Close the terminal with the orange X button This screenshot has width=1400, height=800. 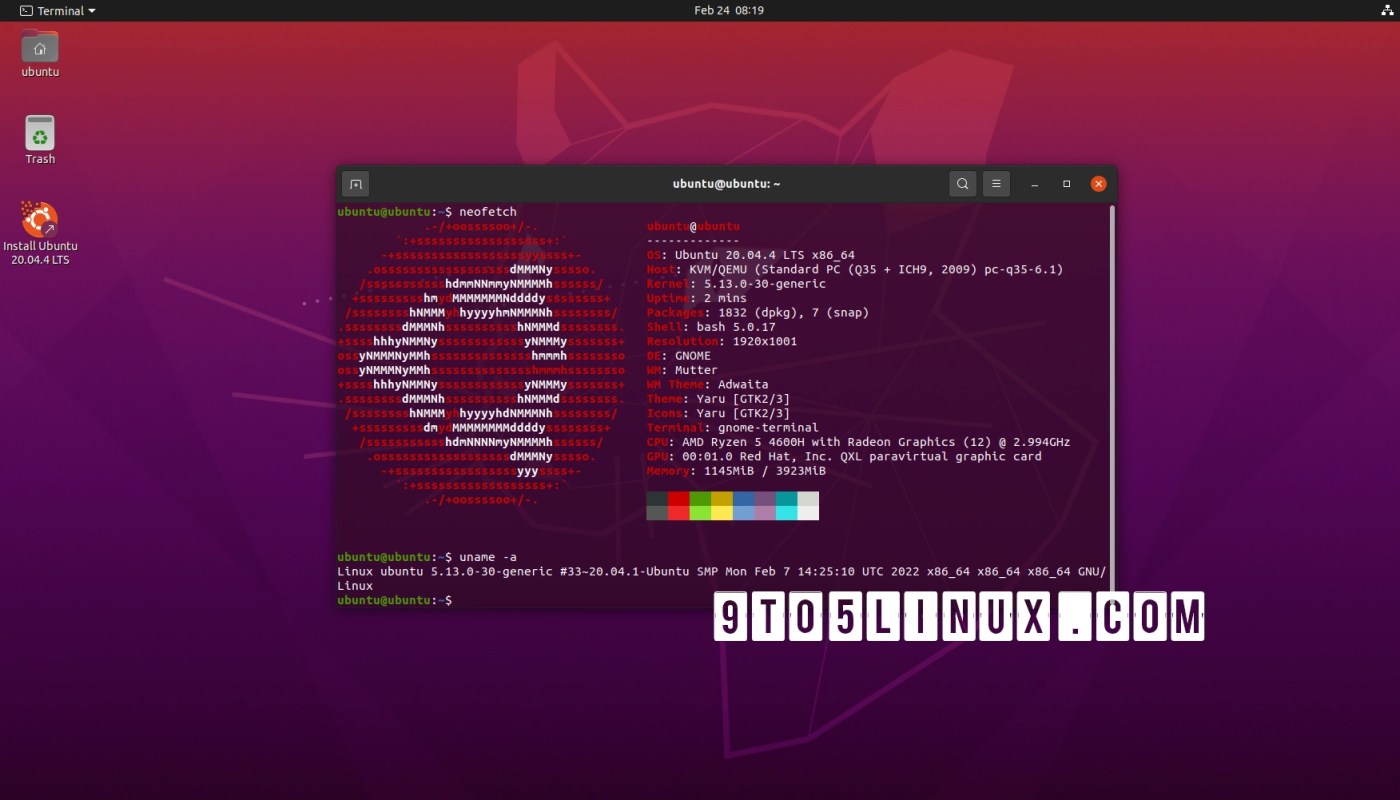pos(1098,184)
